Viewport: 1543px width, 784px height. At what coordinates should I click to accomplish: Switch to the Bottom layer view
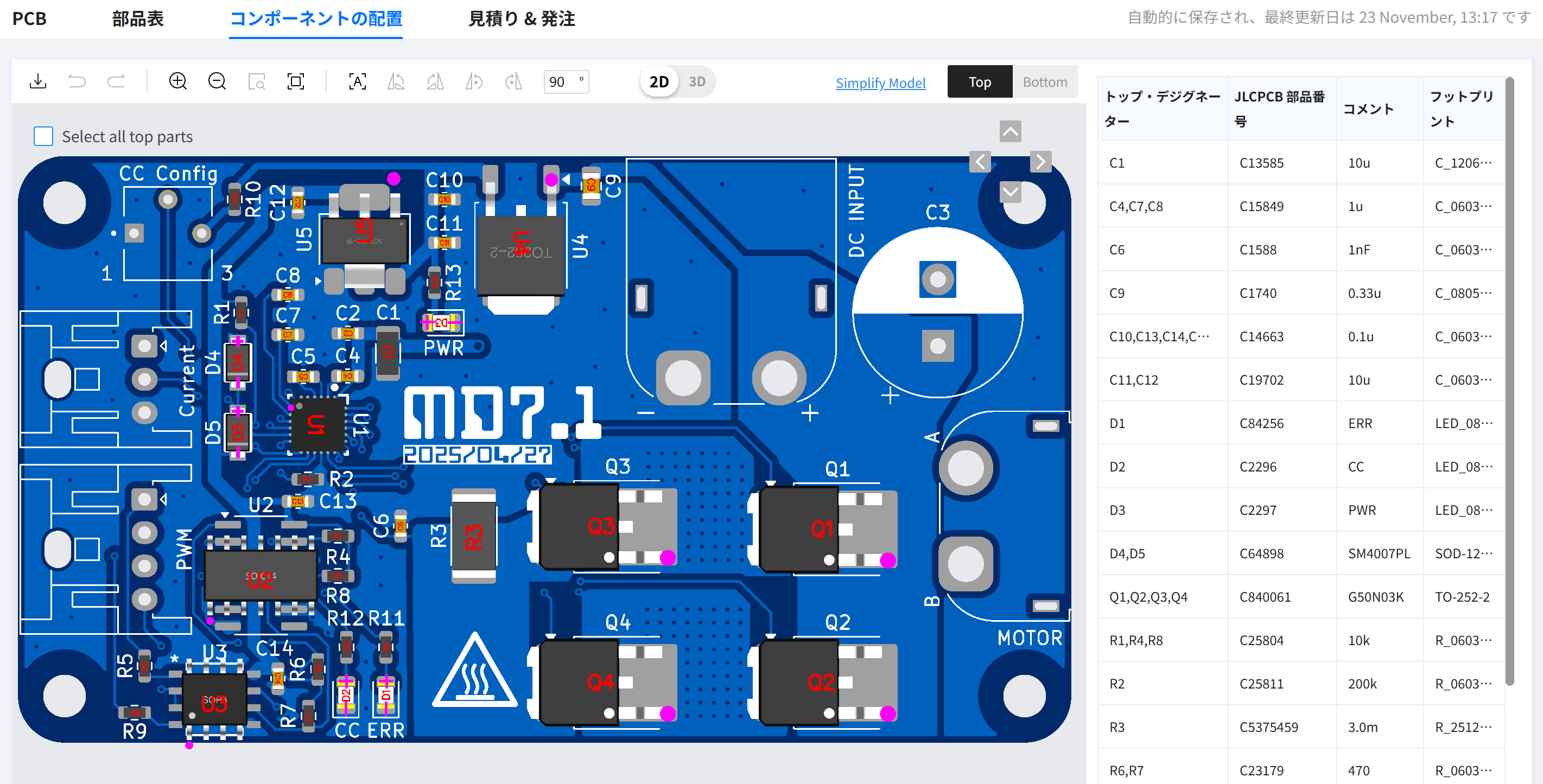pyautogui.click(x=1044, y=82)
